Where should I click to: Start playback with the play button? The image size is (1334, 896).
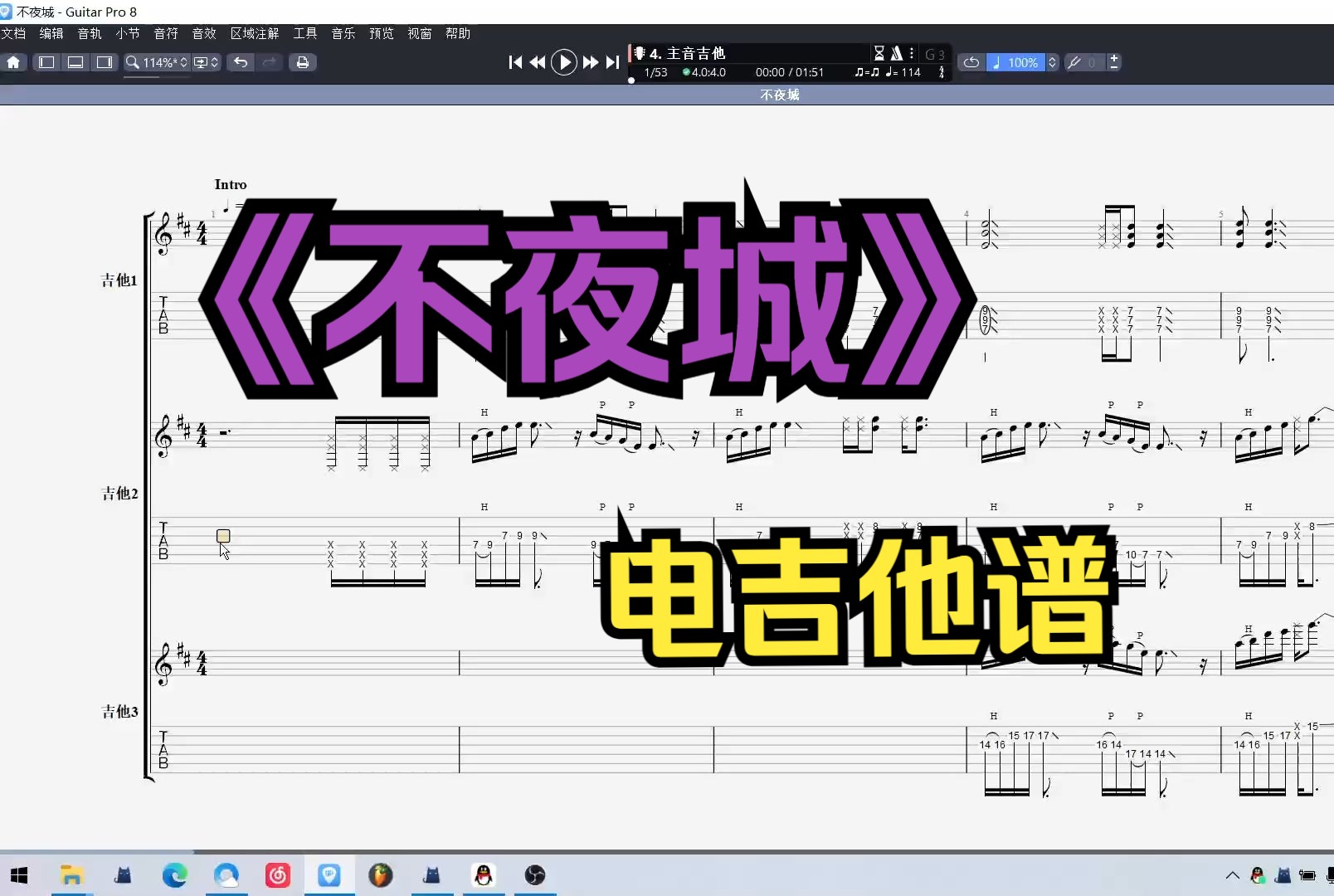[564, 62]
